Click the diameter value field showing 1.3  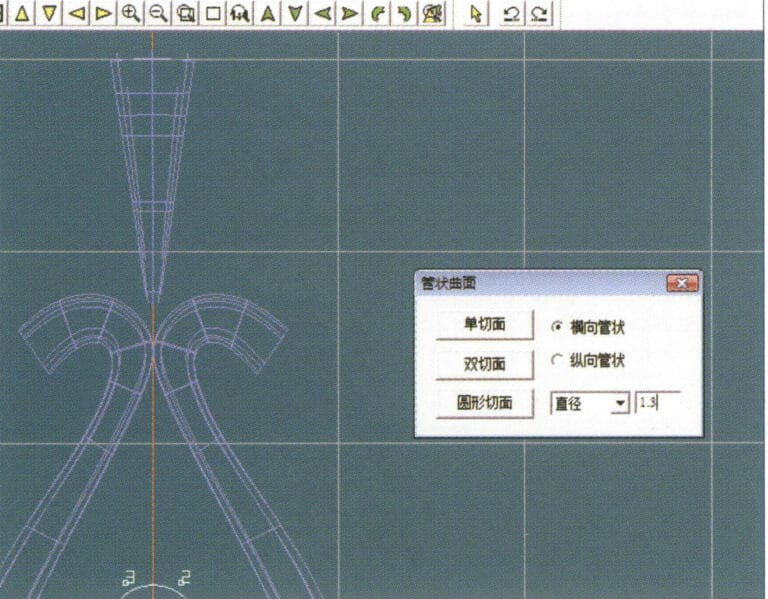tap(658, 403)
